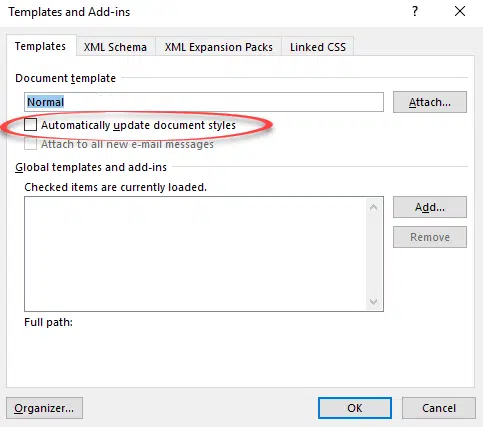This screenshot has height=427, width=483.
Task: Open the Organizer... dialog
Action: click(44, 408)
